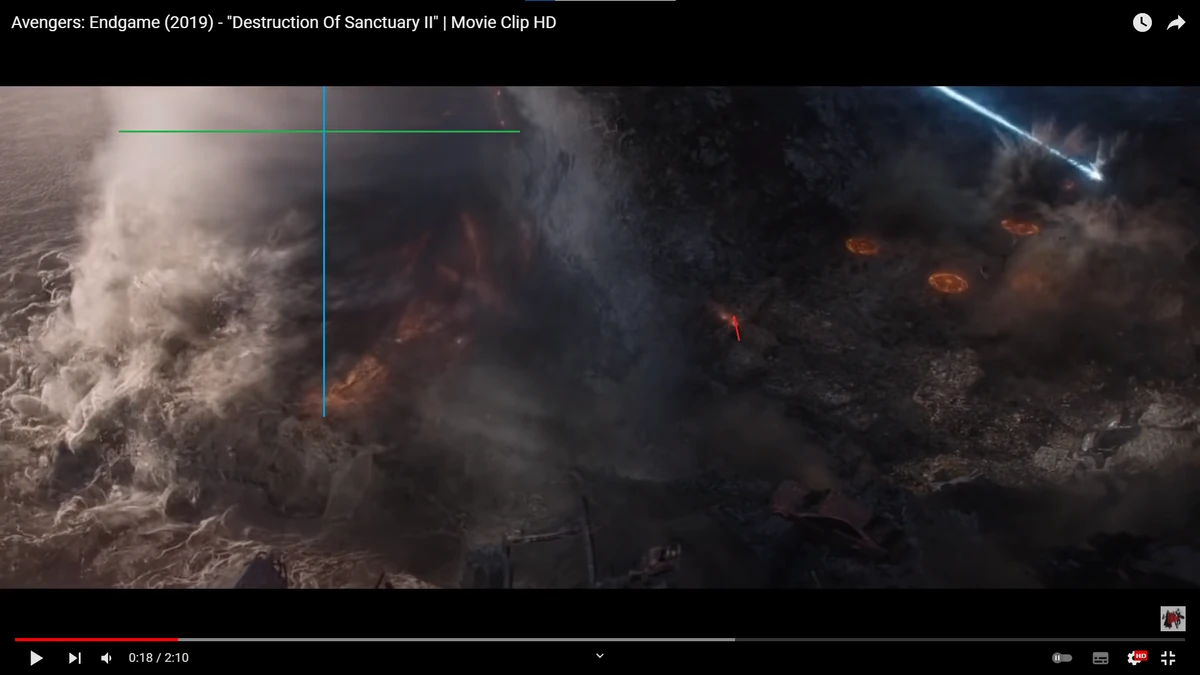This screenshot has height=675, width=1200.
Task: Skip to the next video
Action: click(x=74, y=658)
